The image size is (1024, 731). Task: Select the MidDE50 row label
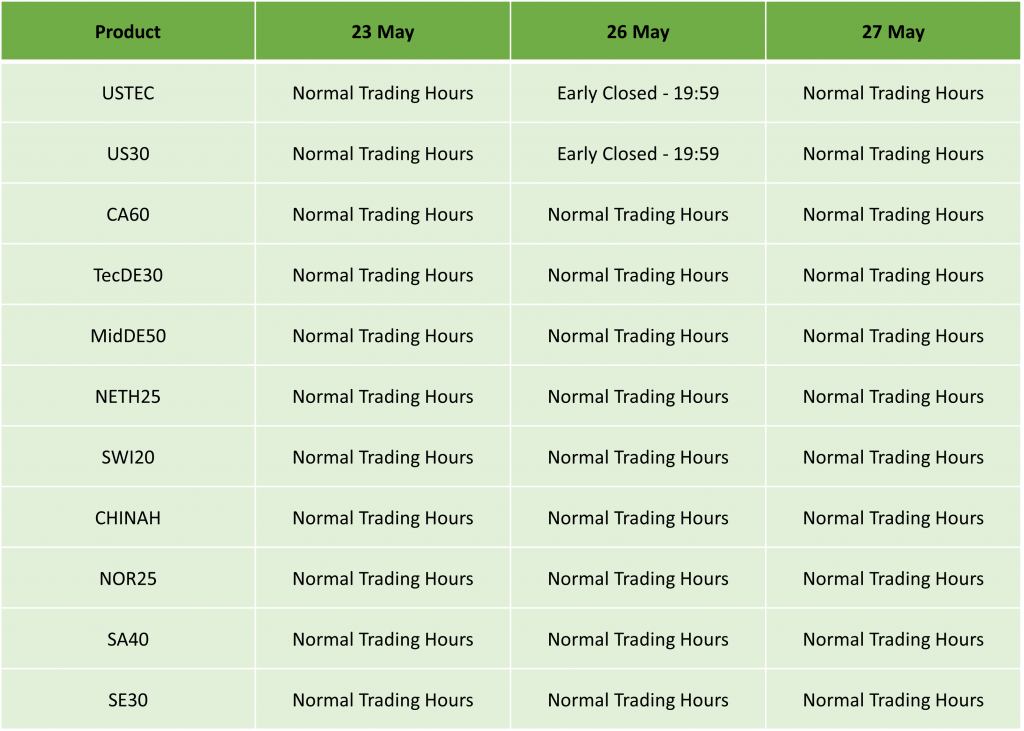[128, 336]
